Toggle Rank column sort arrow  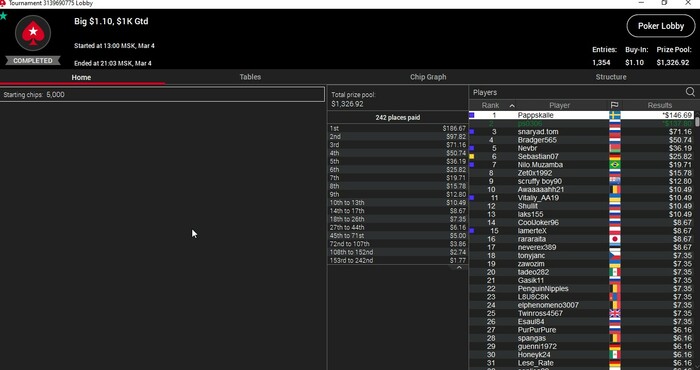click(x=512, y=106)
